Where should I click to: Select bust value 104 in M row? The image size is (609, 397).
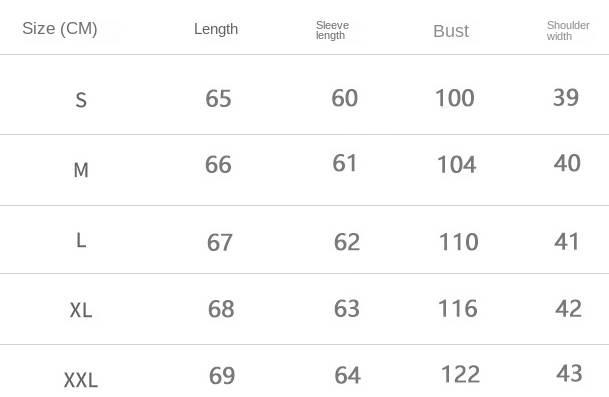click(457, 165)
